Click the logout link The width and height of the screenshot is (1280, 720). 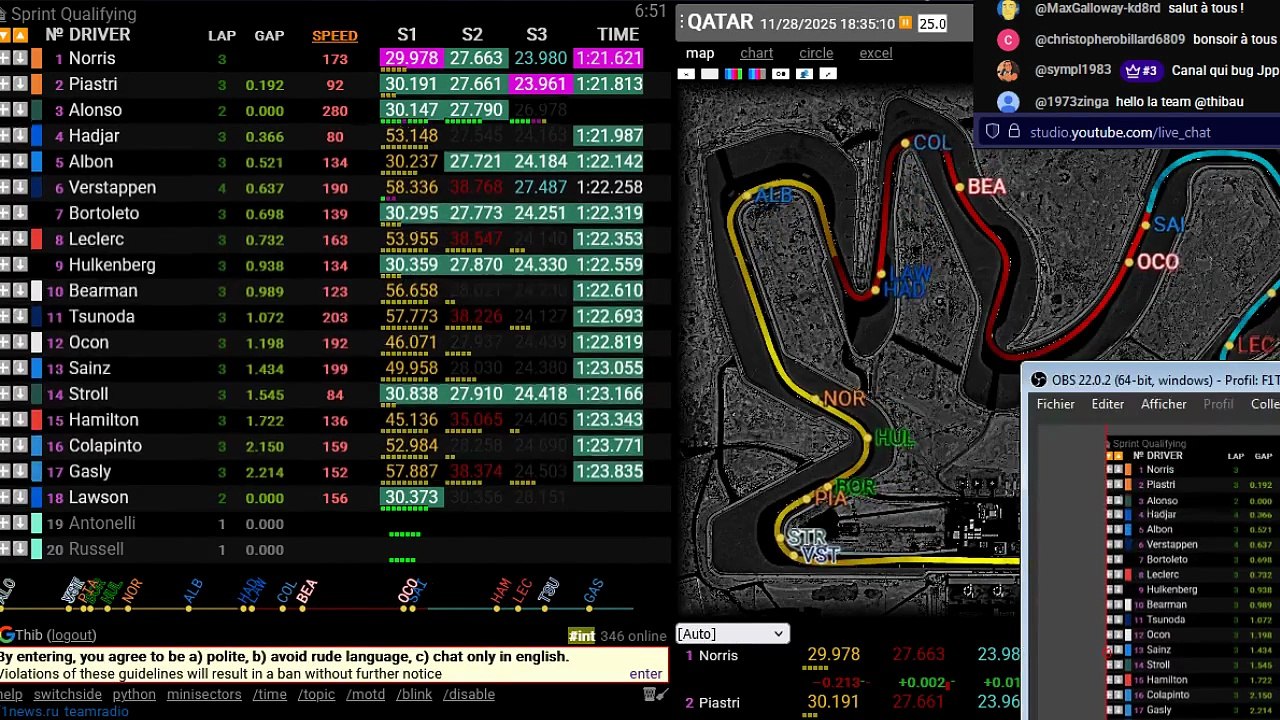(x=72, y=635)
